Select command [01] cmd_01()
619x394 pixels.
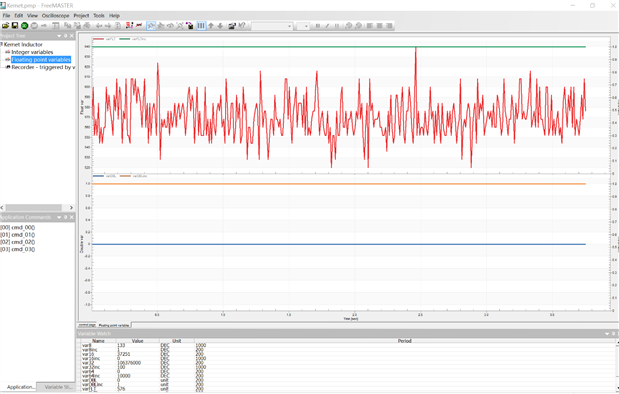coord(18,235)
